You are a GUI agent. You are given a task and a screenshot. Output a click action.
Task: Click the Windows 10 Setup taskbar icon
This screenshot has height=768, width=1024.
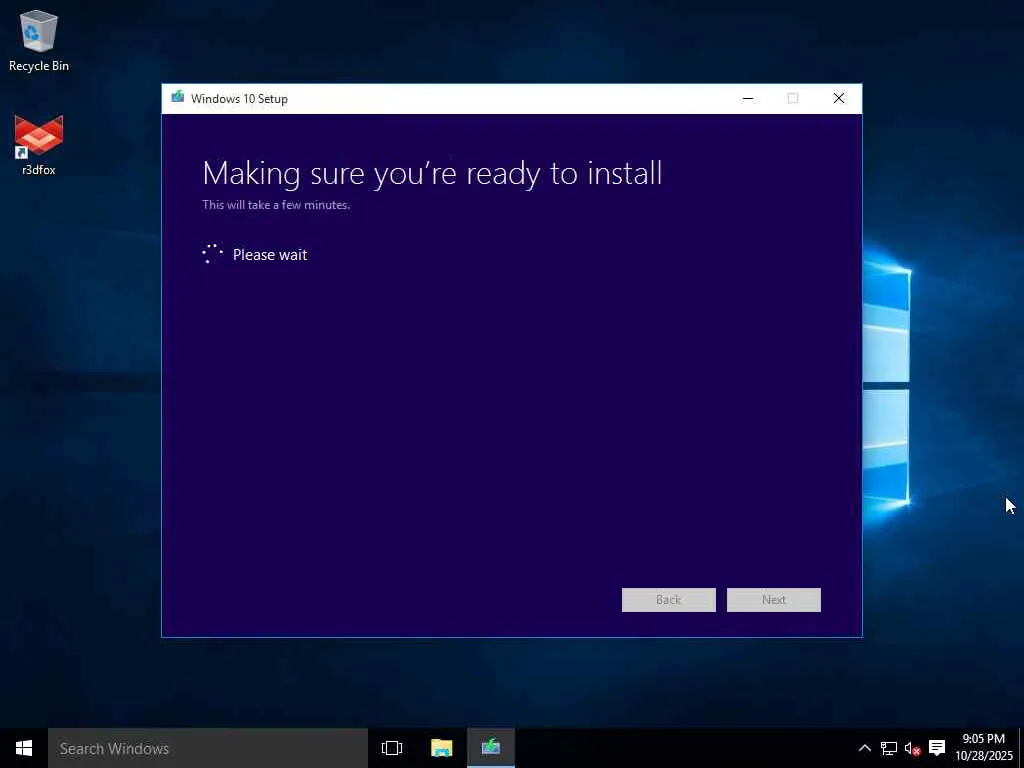click(x=490, y=748)
